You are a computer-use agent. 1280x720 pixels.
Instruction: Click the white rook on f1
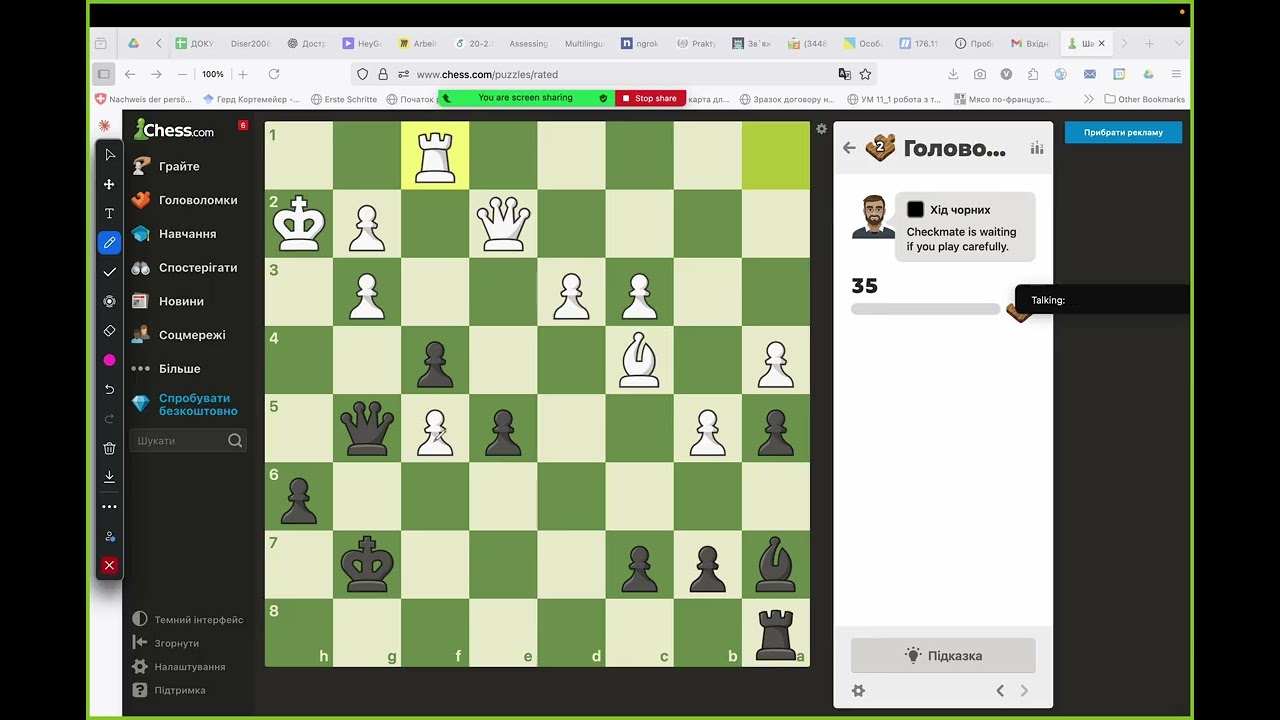[435, 156]
